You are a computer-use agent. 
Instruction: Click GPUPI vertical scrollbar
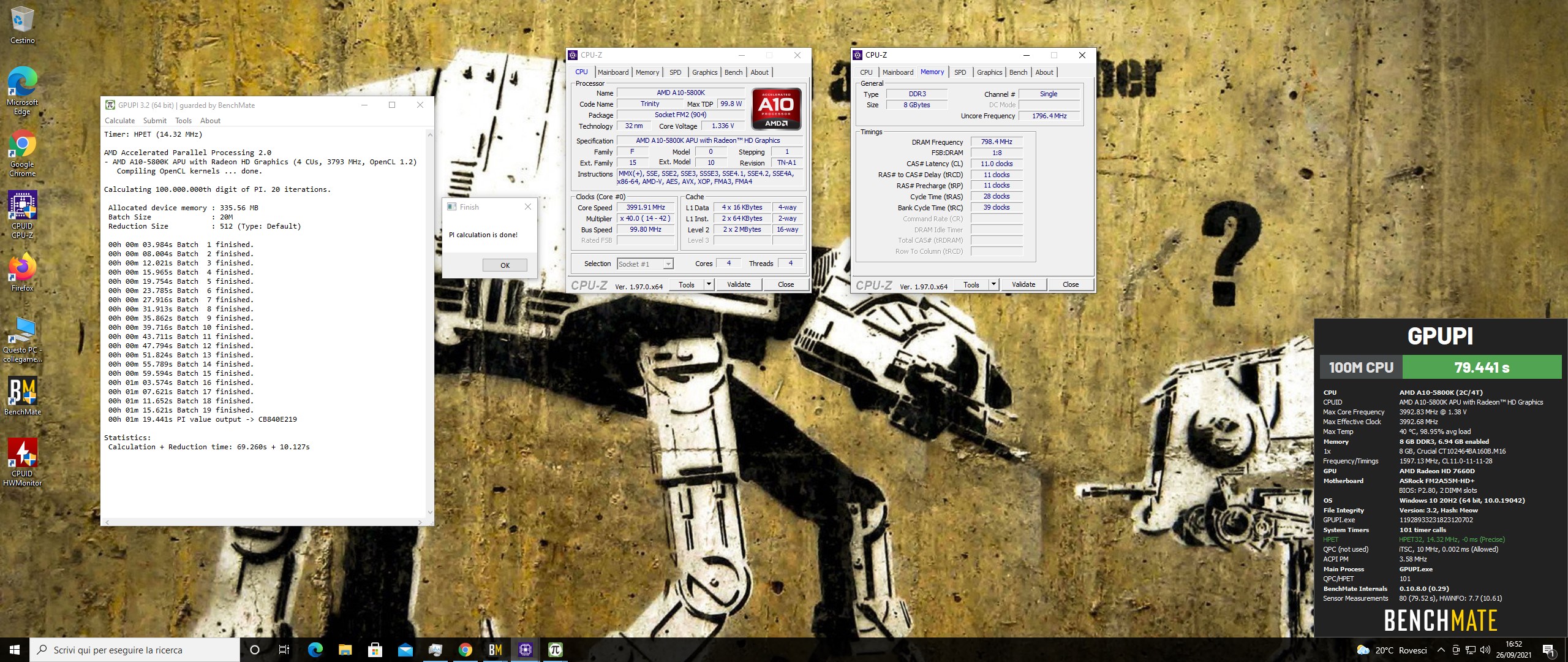point(430,324)
